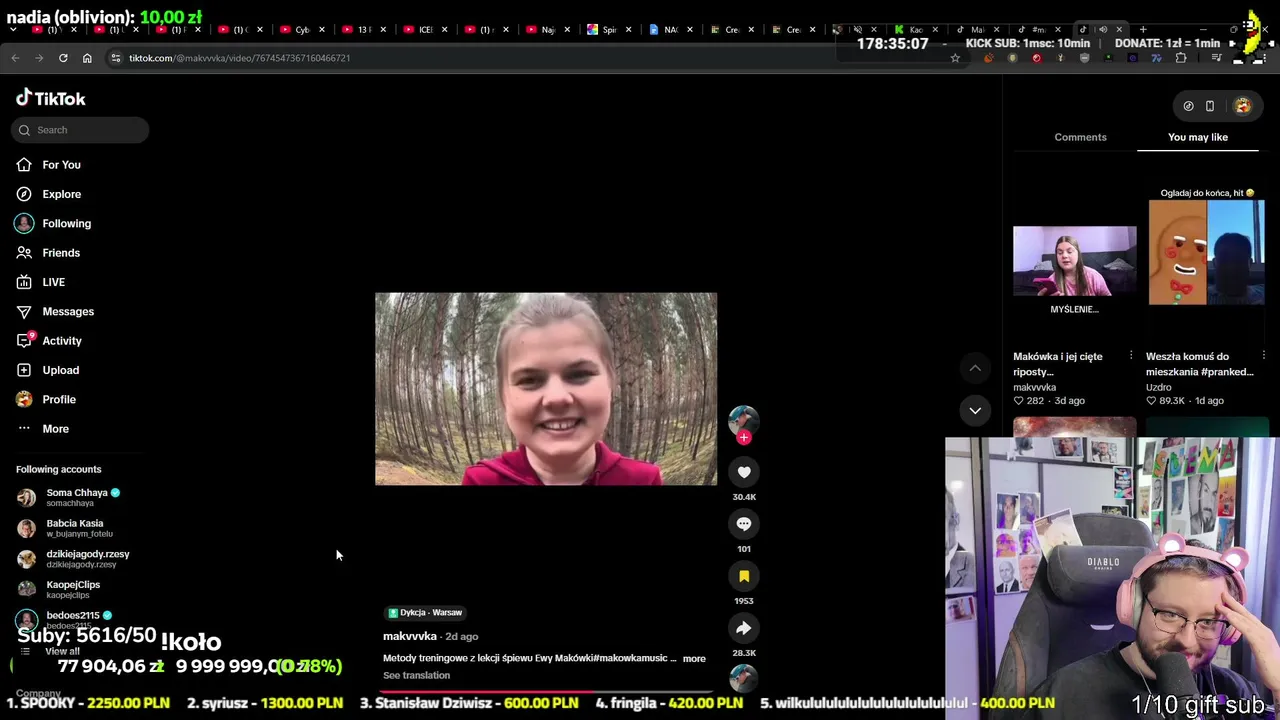Go to the next video with down arrow
1280x720 pixels.
[975, 410]
